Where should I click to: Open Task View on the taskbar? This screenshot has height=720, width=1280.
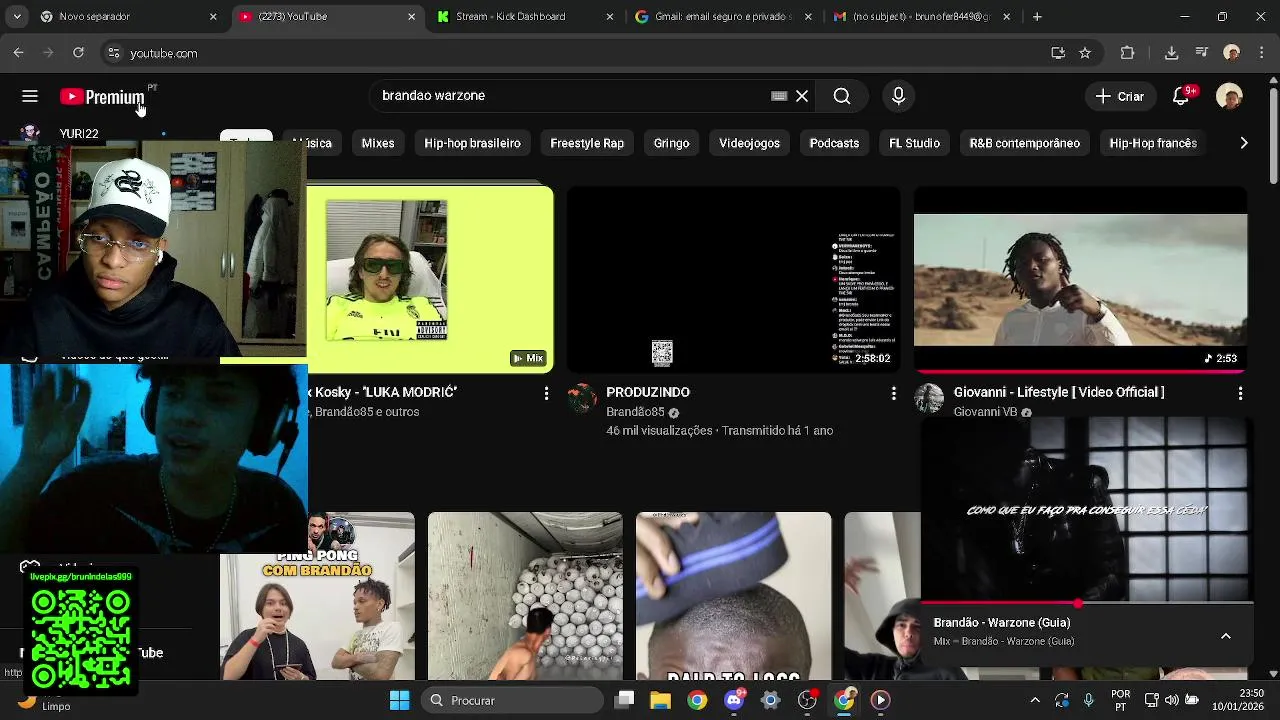click(x=625, y=700)
